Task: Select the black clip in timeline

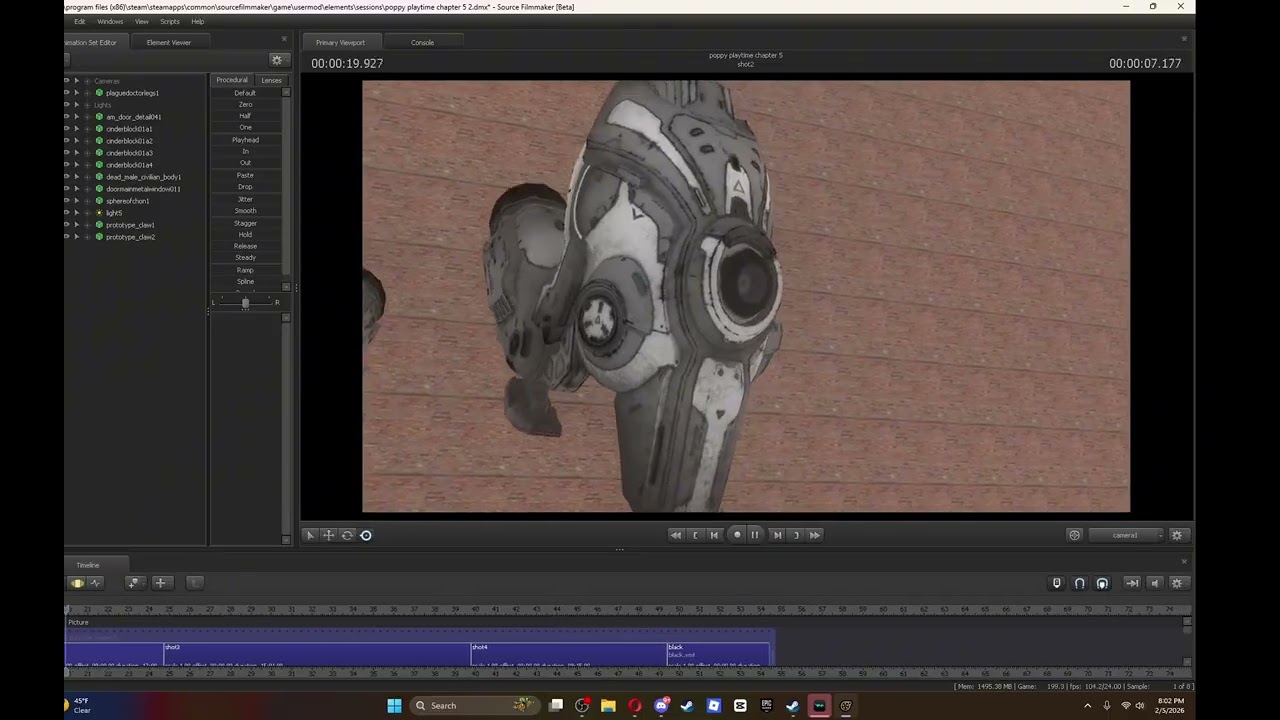Action: (719, 655)
